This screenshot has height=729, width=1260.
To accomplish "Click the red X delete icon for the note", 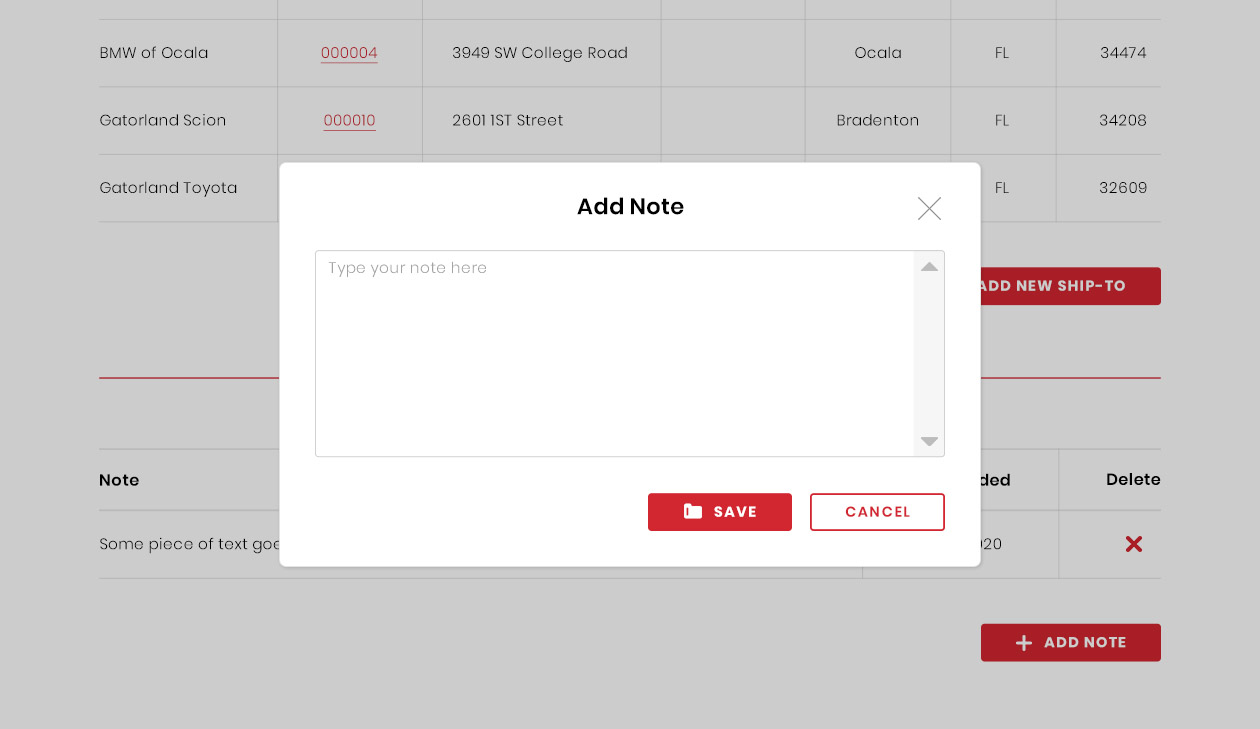I will point(1133,544).
